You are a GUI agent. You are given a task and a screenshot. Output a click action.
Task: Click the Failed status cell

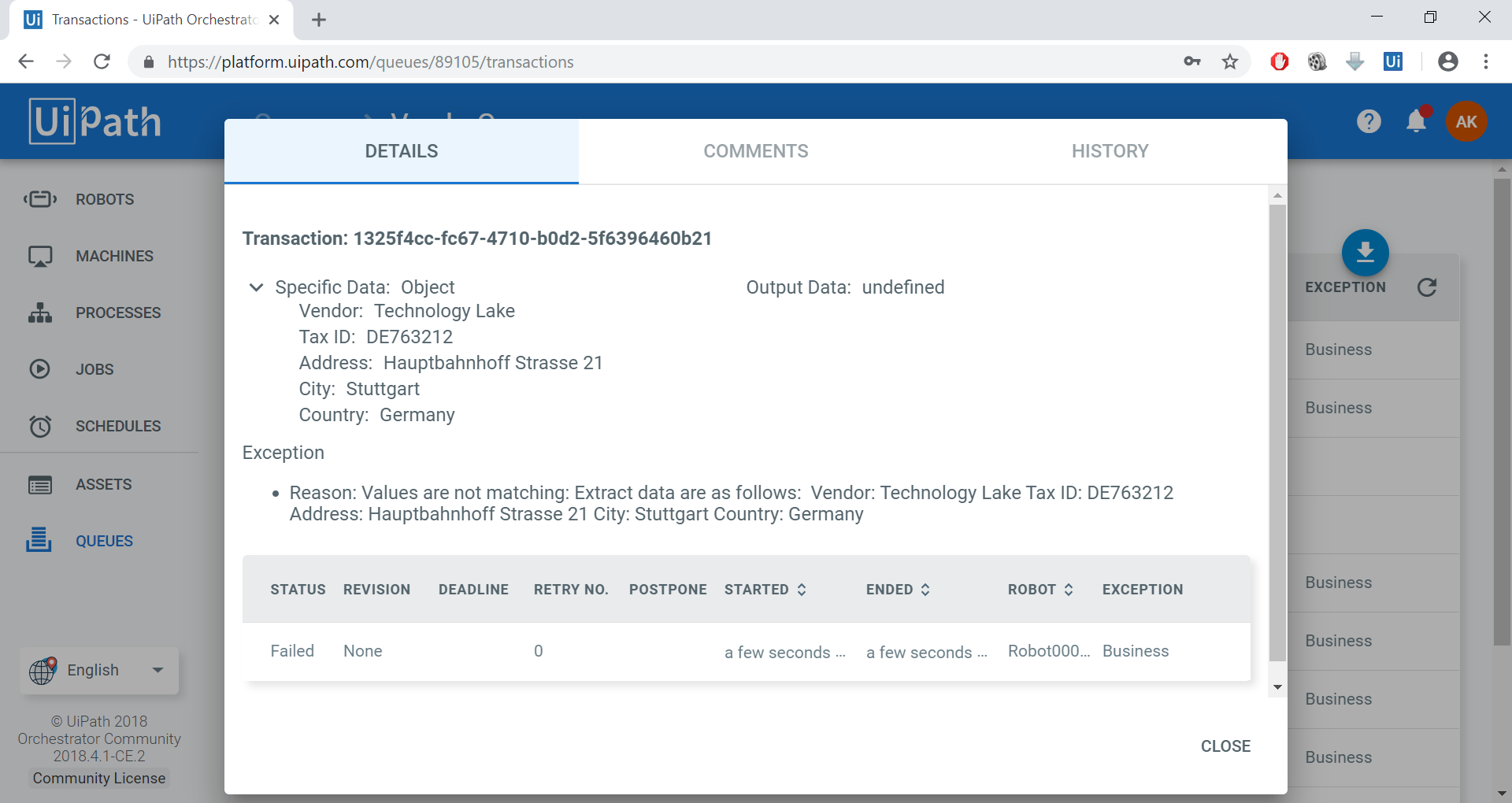pos(292,651)
